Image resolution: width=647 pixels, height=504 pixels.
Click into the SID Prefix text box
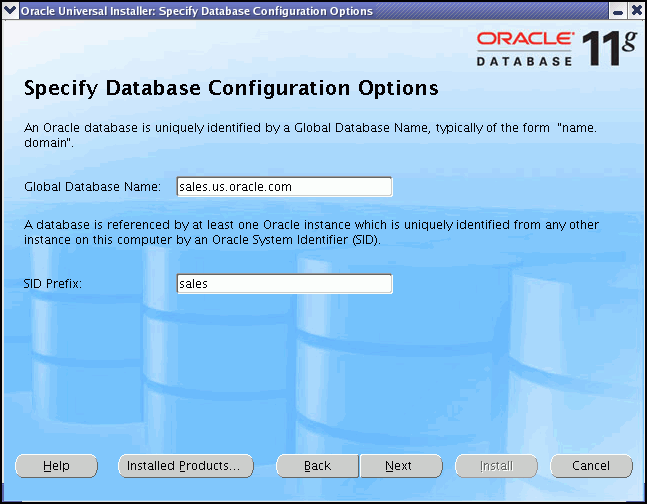tap(284, 284)
